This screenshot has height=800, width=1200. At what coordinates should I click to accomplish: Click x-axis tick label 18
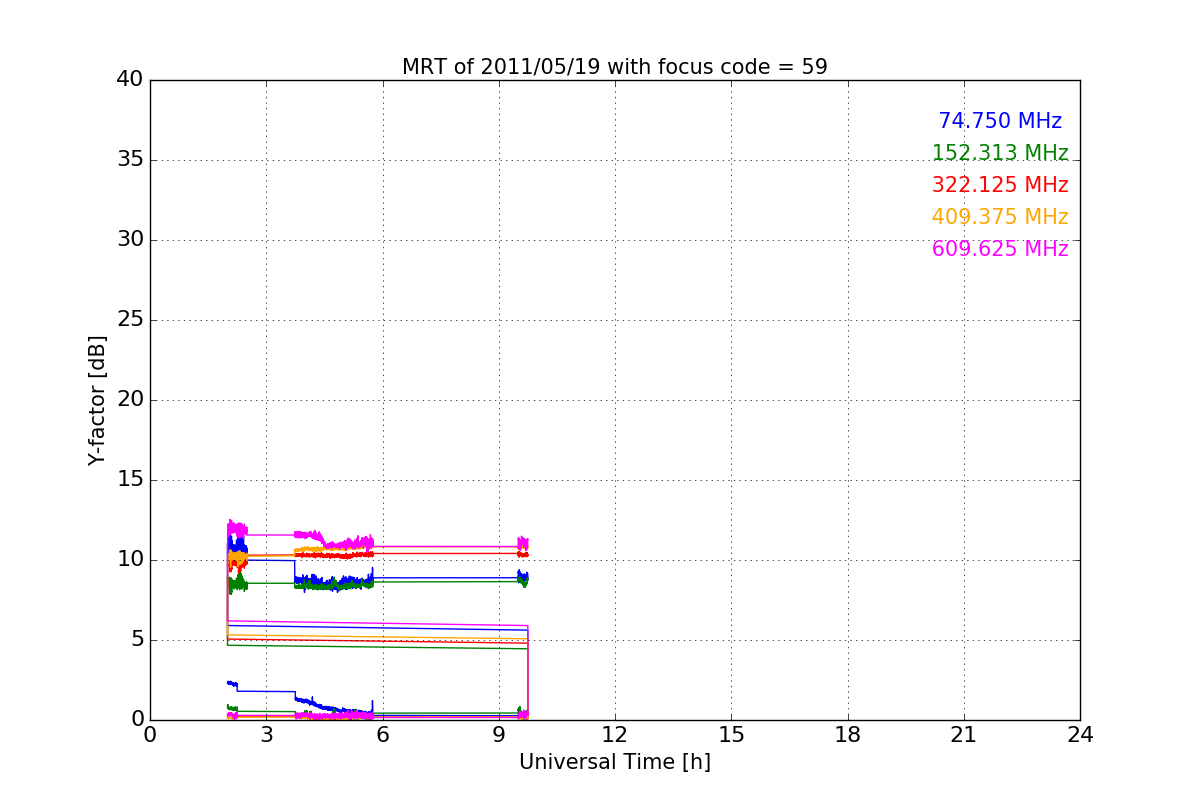[x=848, y=735]
